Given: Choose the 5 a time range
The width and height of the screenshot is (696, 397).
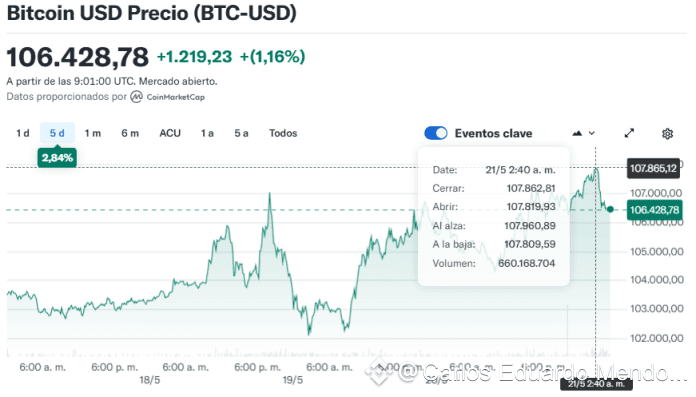Looking at the screenshot, I should [241, 133].
